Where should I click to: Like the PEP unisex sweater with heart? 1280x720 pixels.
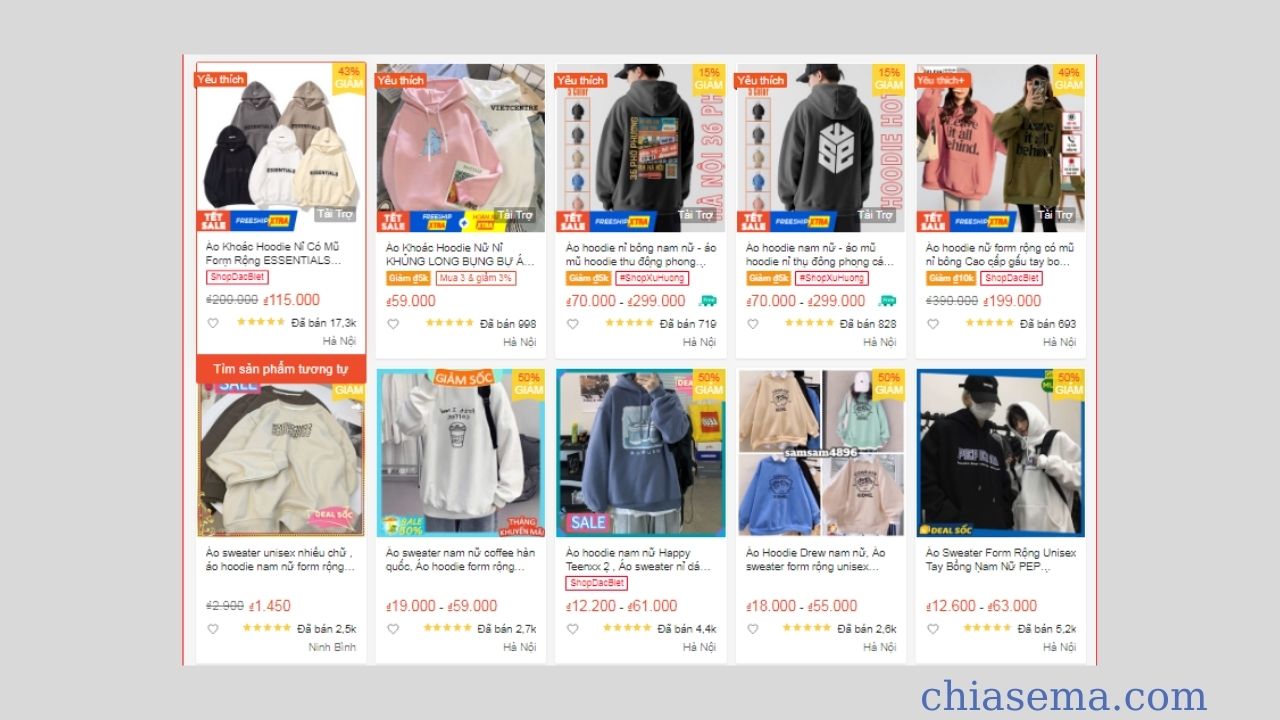932,629
